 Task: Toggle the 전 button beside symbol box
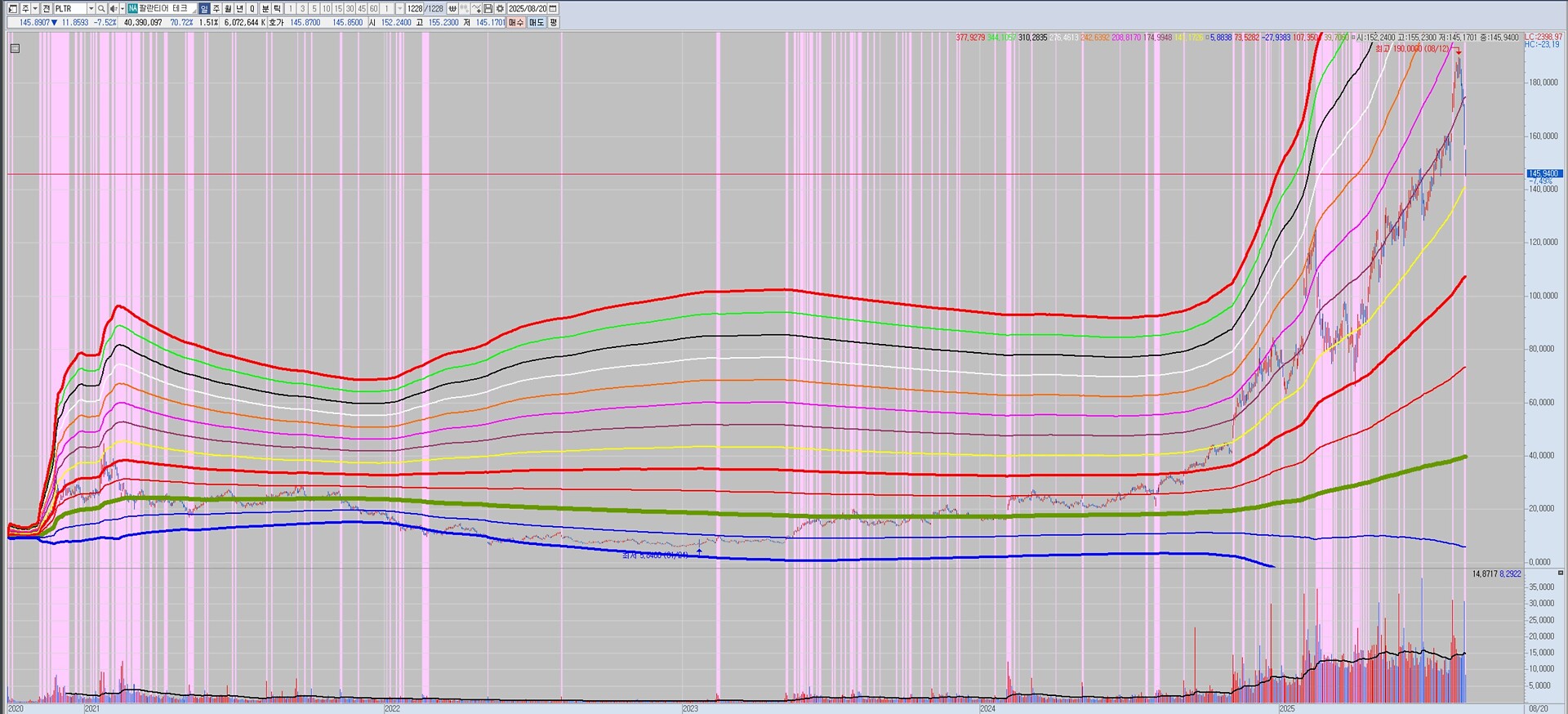coord(47,8)
